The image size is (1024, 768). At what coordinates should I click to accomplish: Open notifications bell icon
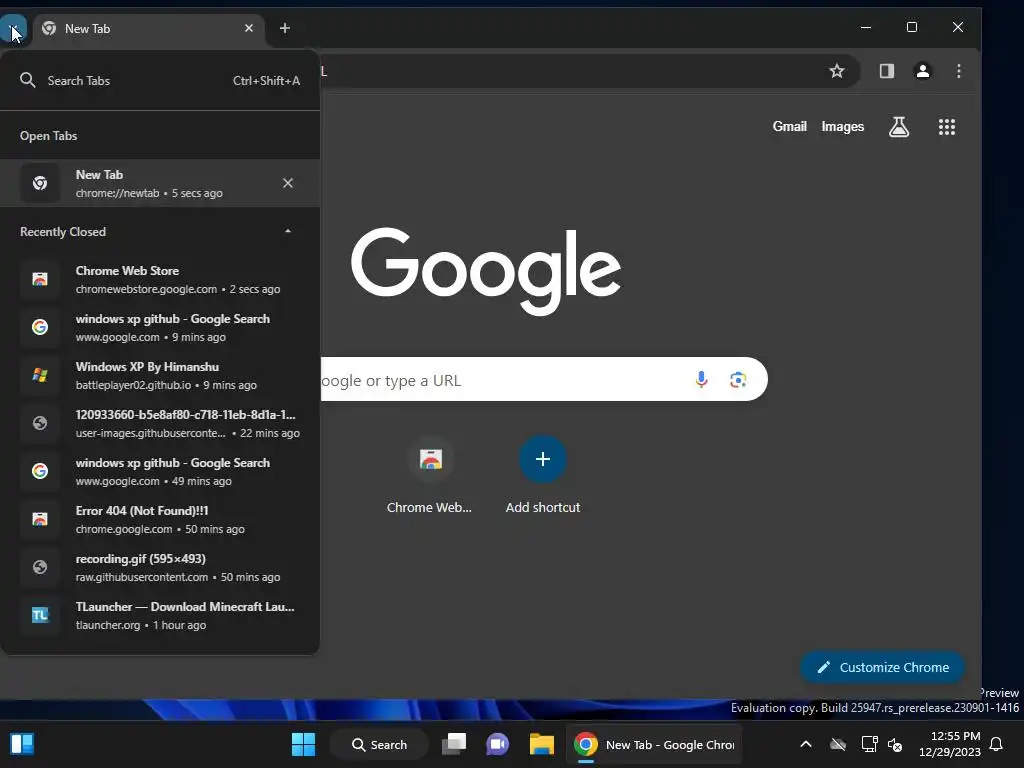[x=997, y=744]
